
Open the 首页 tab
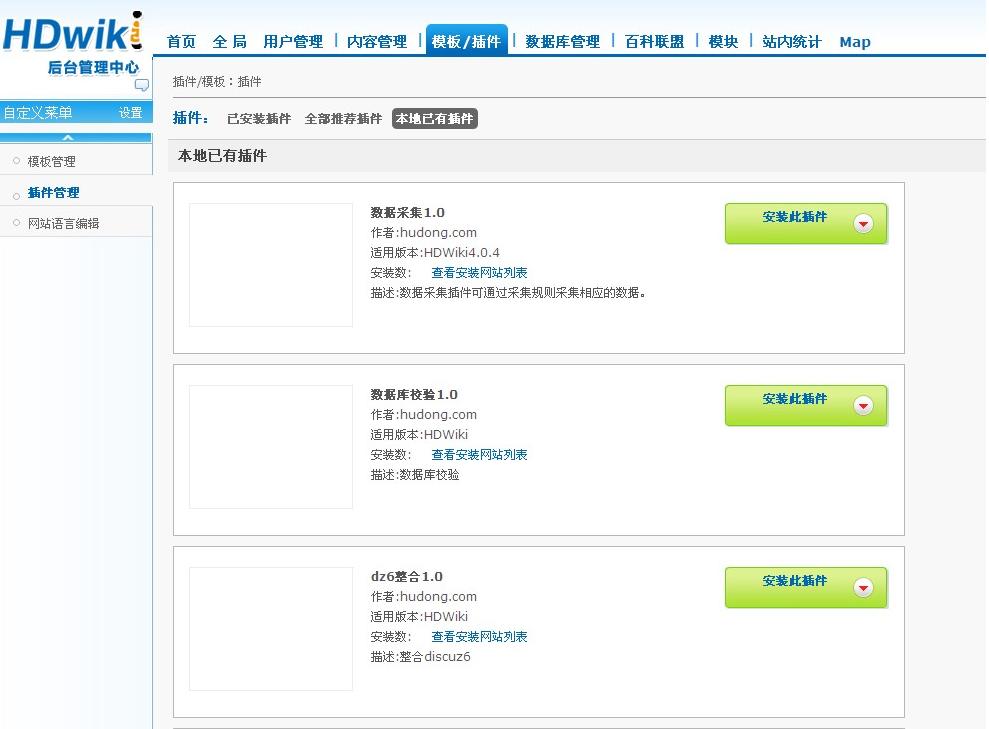182,42
